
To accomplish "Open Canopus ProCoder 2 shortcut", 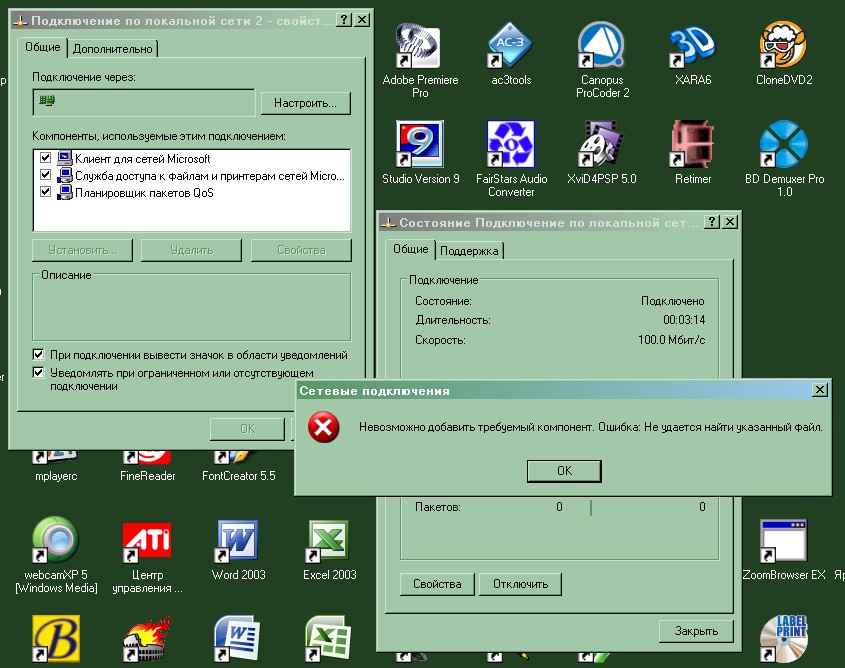I will pos(602,46).
